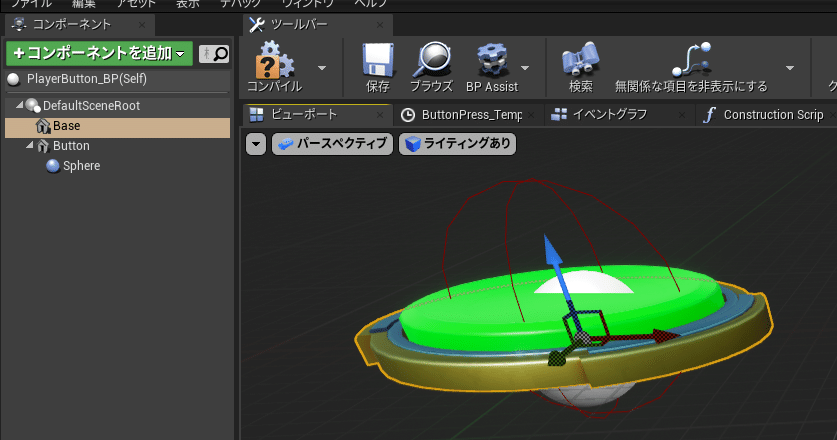Viewport: 837px width, 440px height.
Task: Close the Components panel tab
Action: click(141, 25)
